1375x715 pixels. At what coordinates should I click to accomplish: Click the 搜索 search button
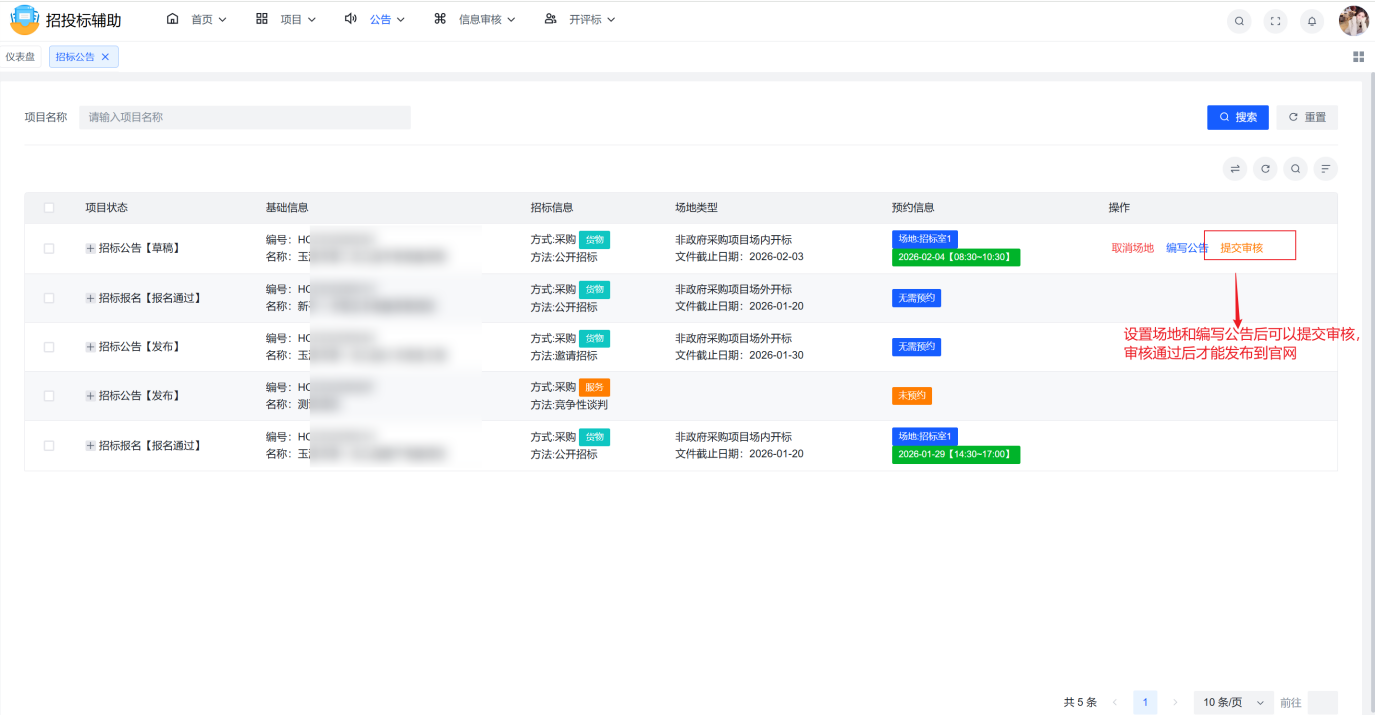(1237, 117)
